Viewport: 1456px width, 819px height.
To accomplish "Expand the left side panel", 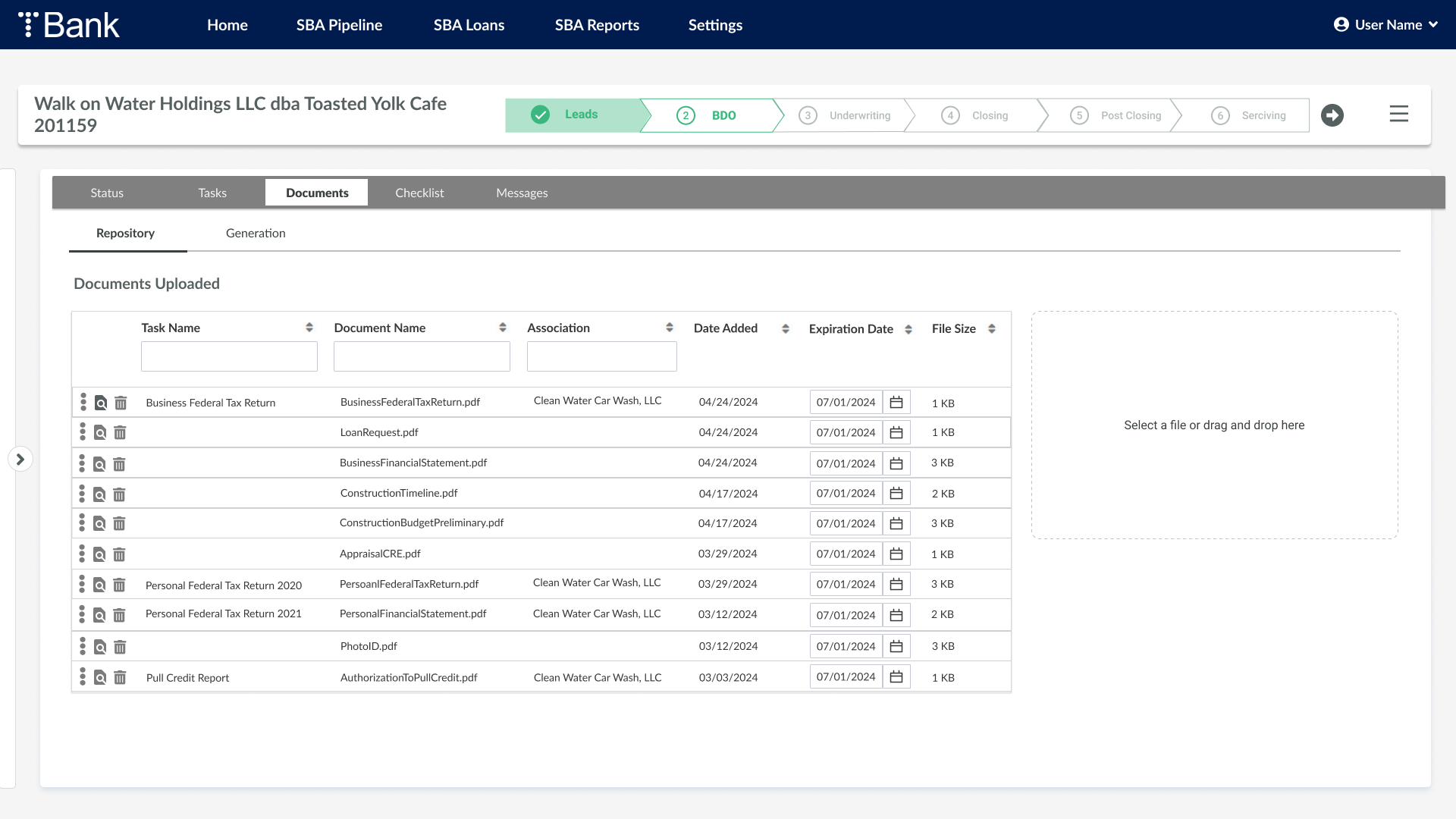I will [20, 459].
